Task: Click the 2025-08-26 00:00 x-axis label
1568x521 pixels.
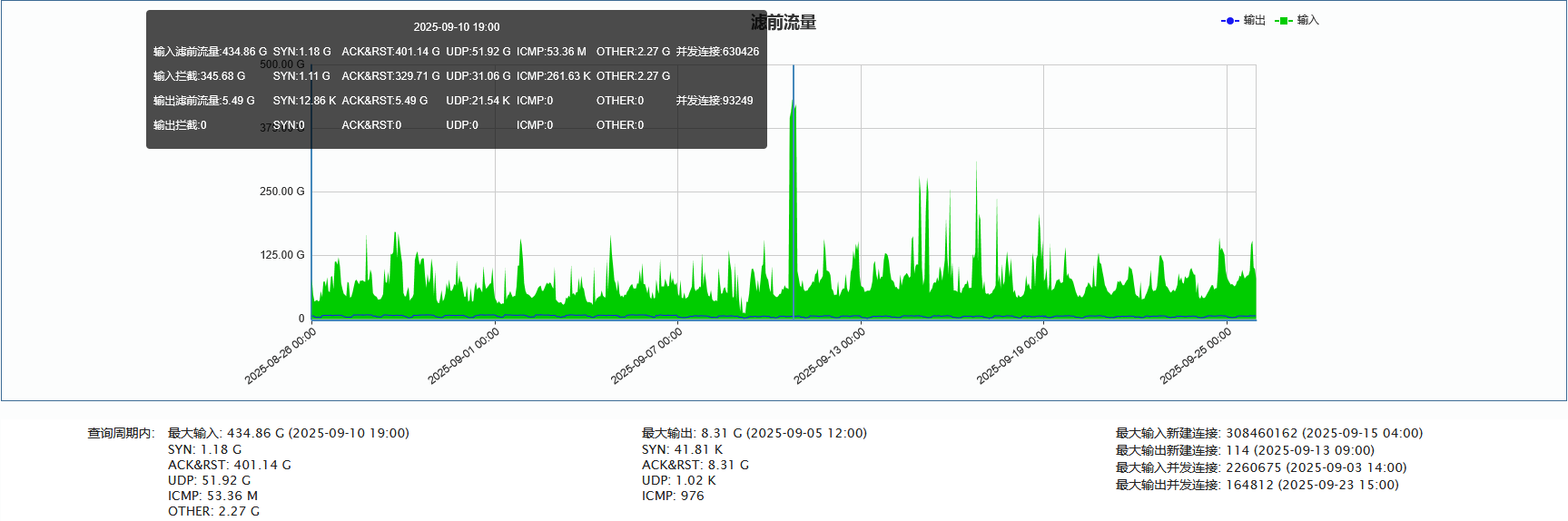Action: pos(281,356)
